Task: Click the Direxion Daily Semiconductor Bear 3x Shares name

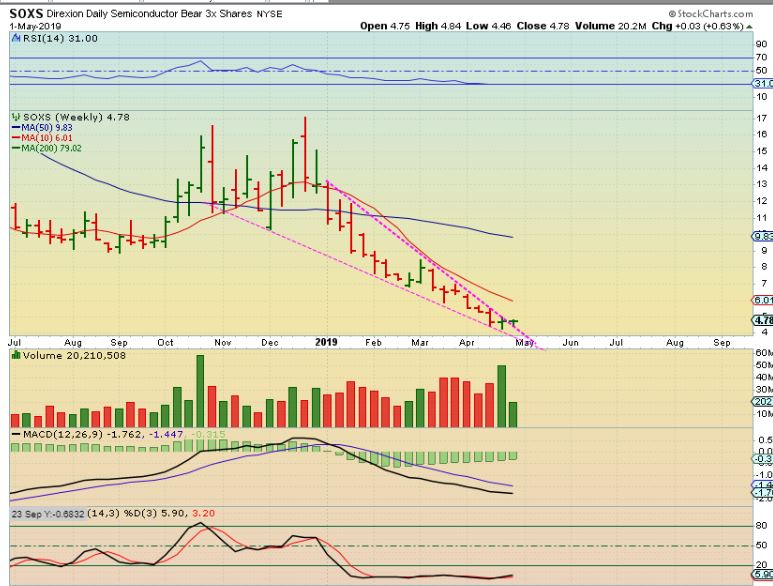Action: 149,14
